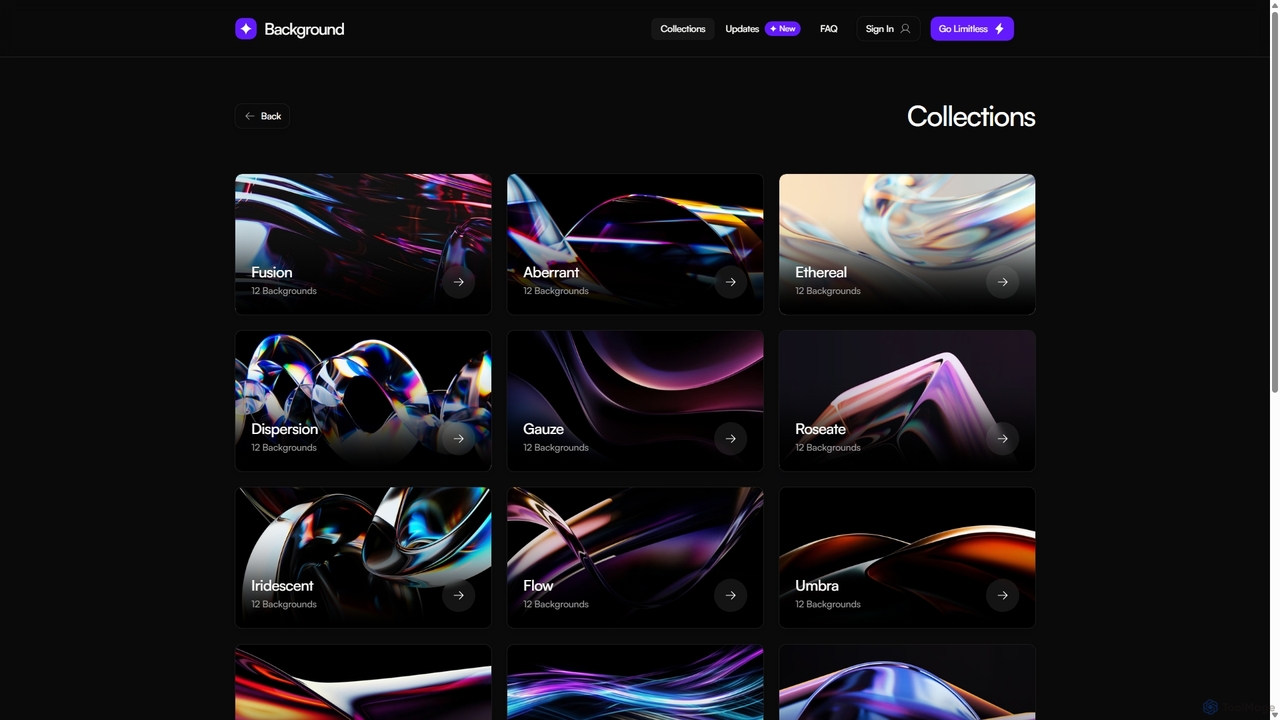Click '12 Backgrounds' under Ethereal

pyautogui.click(x=828, y=291)
